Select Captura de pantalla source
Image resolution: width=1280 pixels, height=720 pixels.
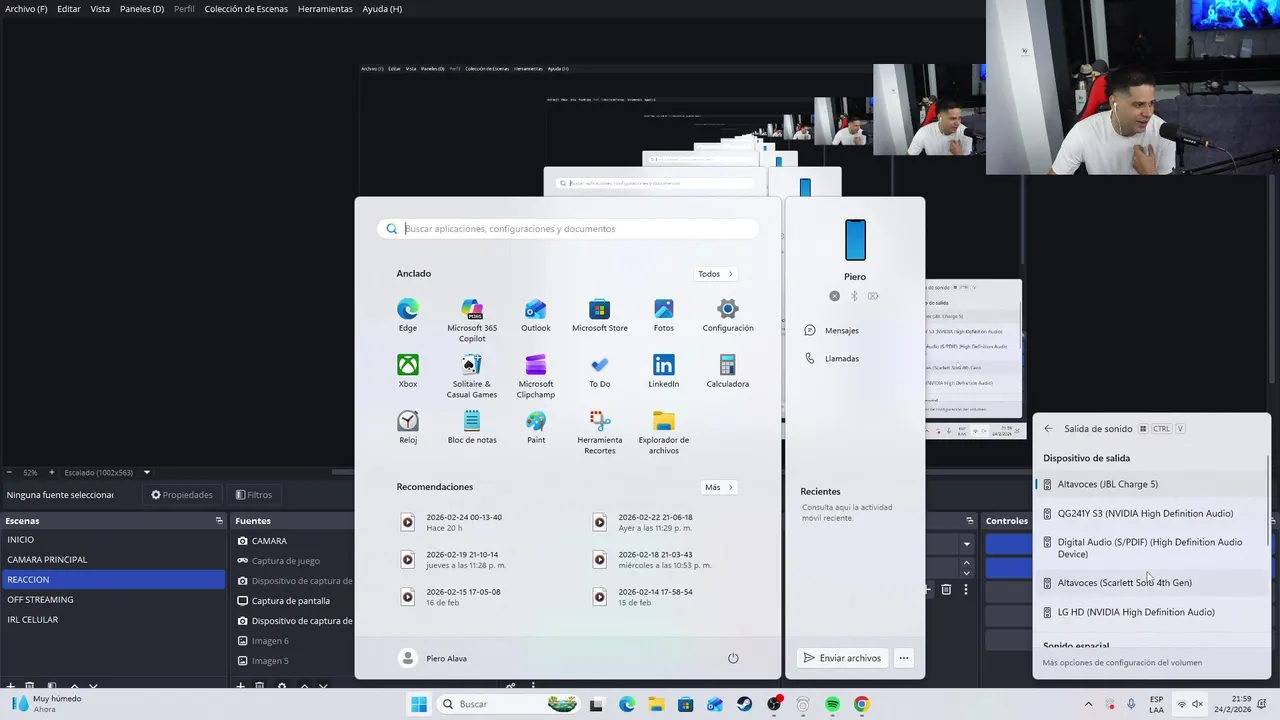(x=293, y=601)
